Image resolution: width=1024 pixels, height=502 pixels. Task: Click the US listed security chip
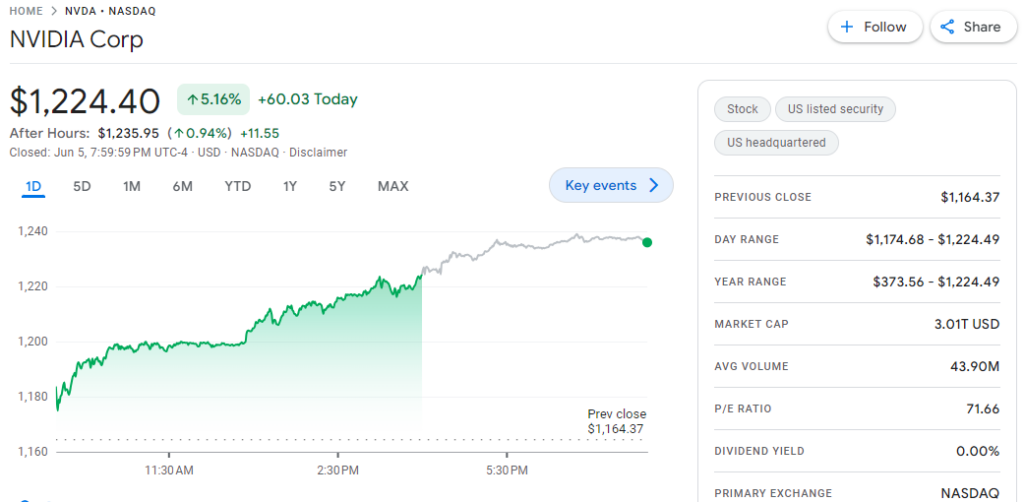tap(835, 109)
